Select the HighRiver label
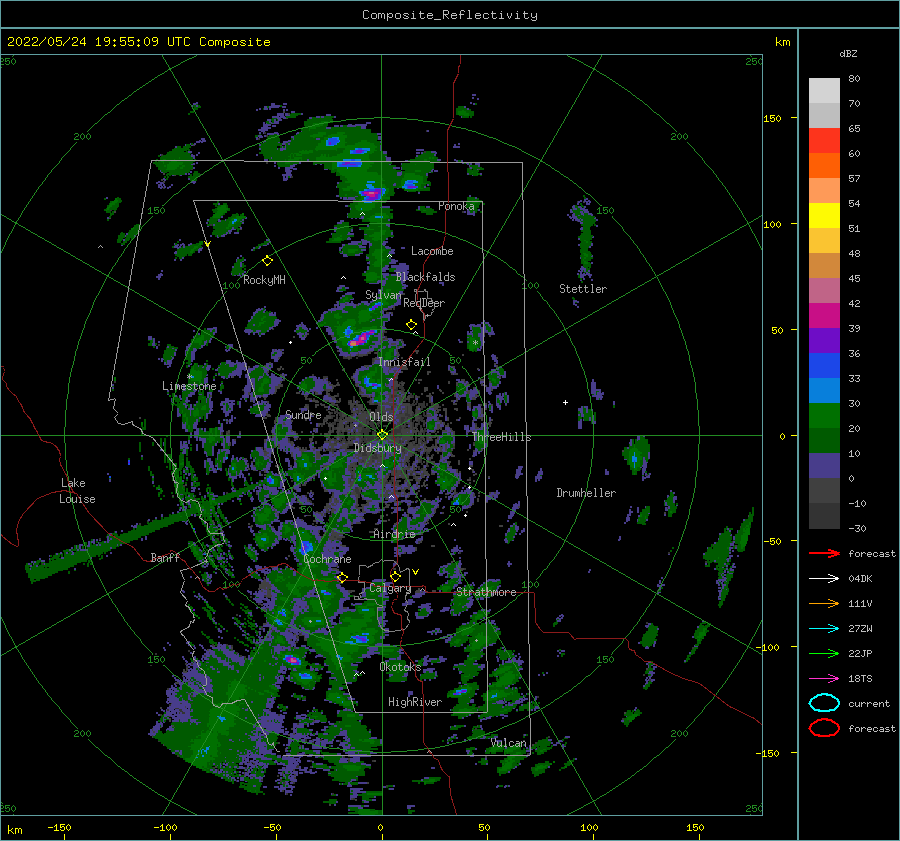 click(415, 702)
